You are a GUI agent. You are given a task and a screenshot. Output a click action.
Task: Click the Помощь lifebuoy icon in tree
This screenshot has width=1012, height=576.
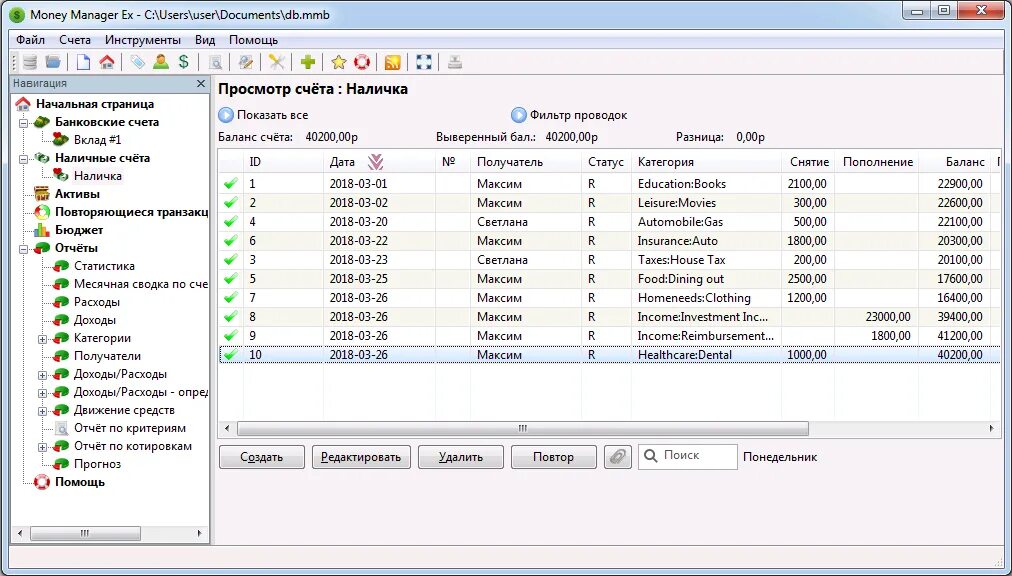click(x=41, y=482)
